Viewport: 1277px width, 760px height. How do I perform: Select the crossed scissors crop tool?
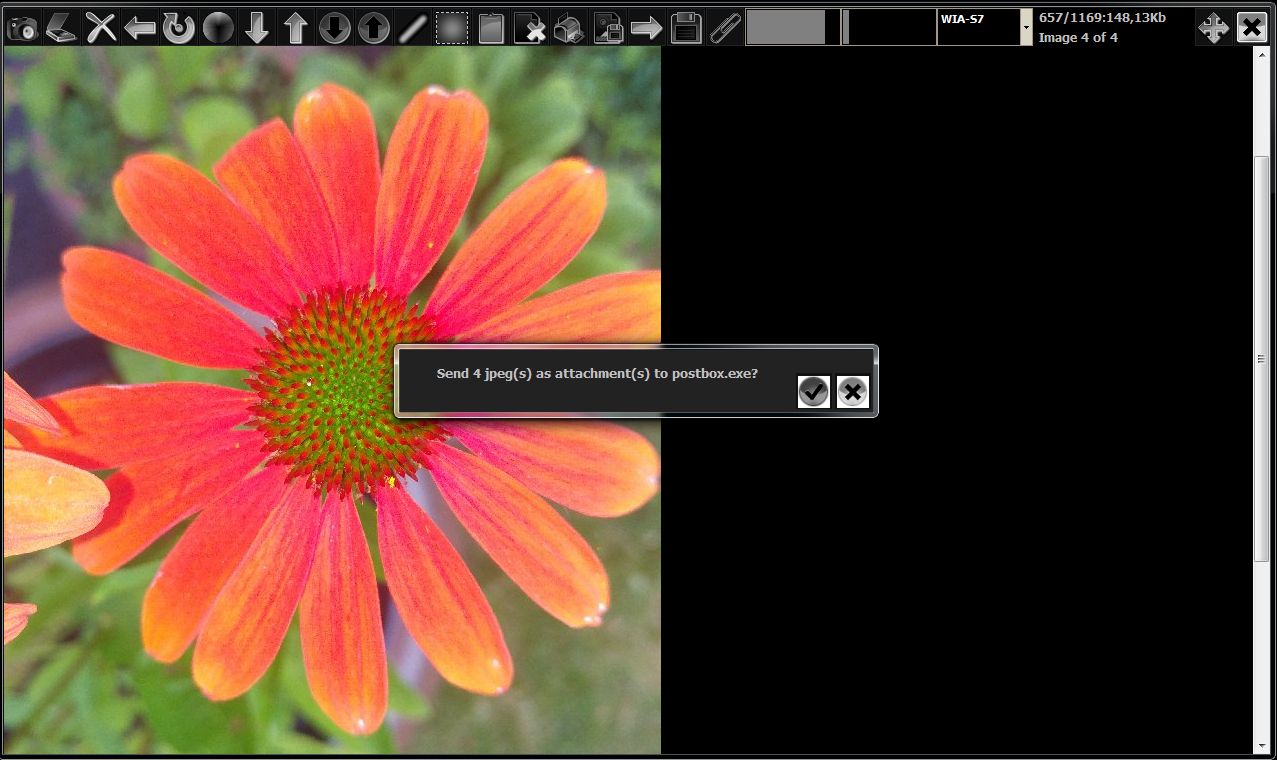[x=101, y=27]
